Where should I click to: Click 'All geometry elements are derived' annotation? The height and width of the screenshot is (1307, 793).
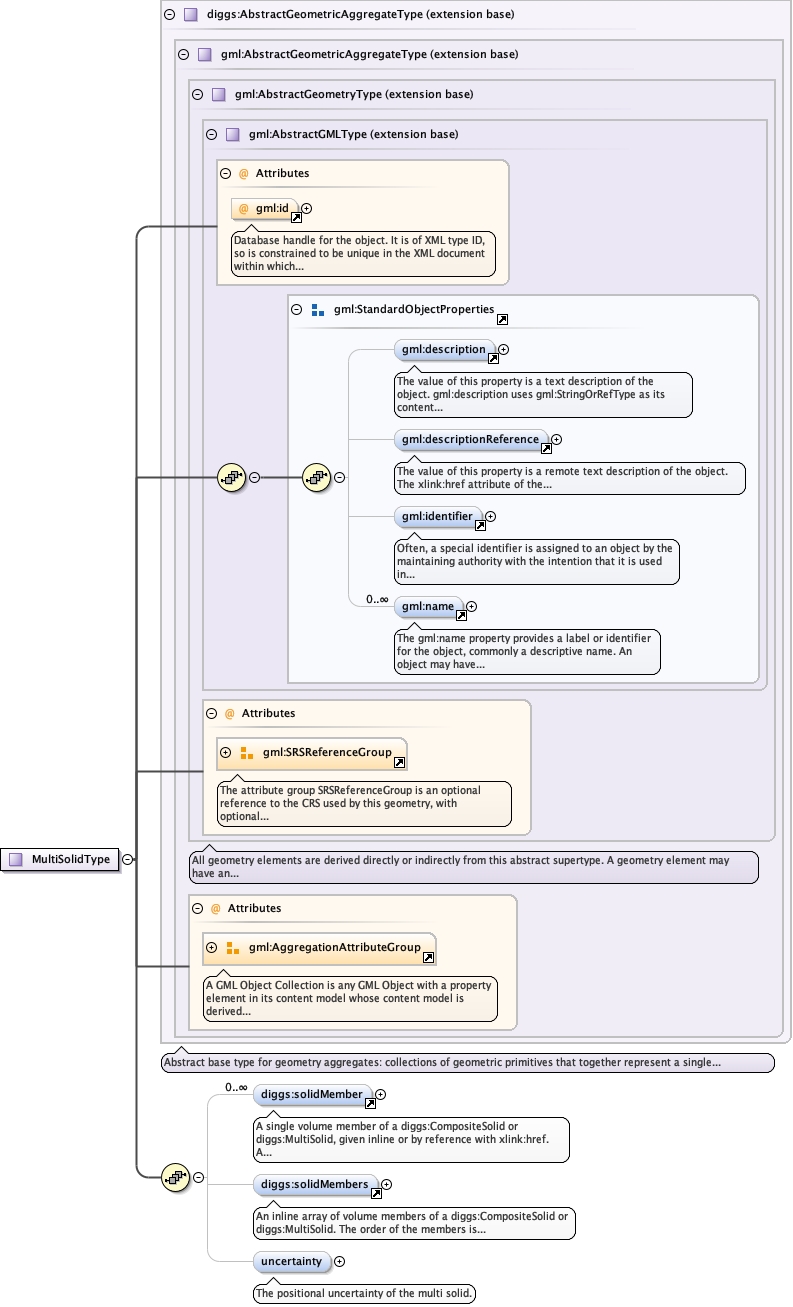coord(473,867)
